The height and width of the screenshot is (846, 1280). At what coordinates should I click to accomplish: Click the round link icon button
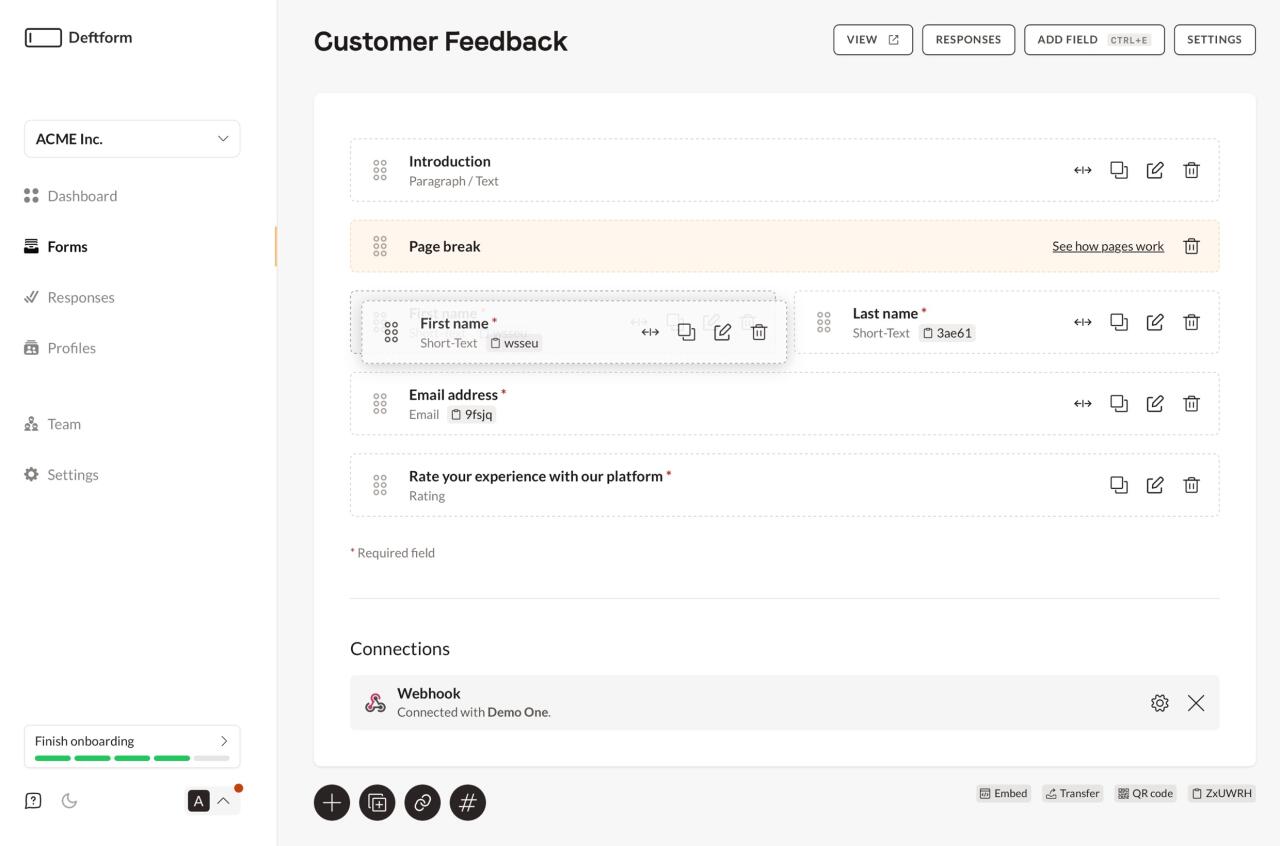click(422, 802)
